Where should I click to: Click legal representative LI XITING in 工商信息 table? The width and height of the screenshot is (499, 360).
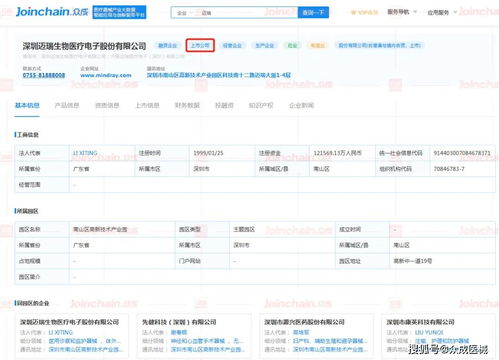click(x=85, y=153)
